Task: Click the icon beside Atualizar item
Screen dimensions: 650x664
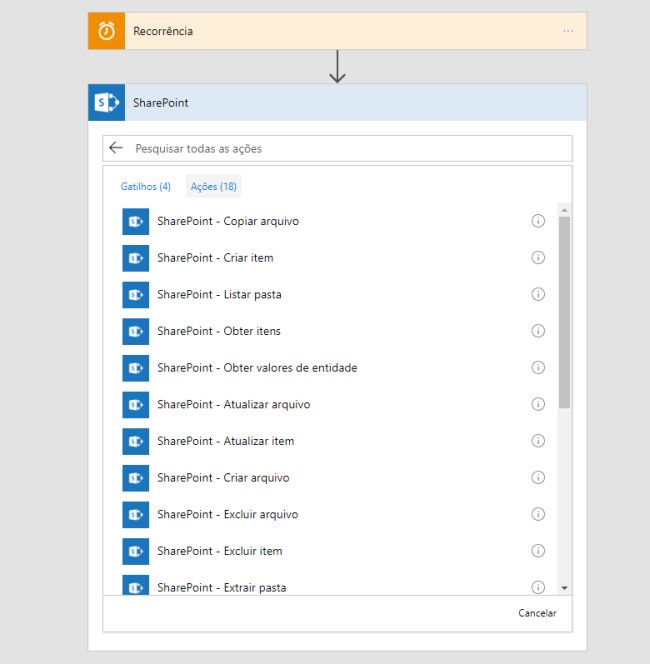Action: pyautogui.click(x=136, y=441)
